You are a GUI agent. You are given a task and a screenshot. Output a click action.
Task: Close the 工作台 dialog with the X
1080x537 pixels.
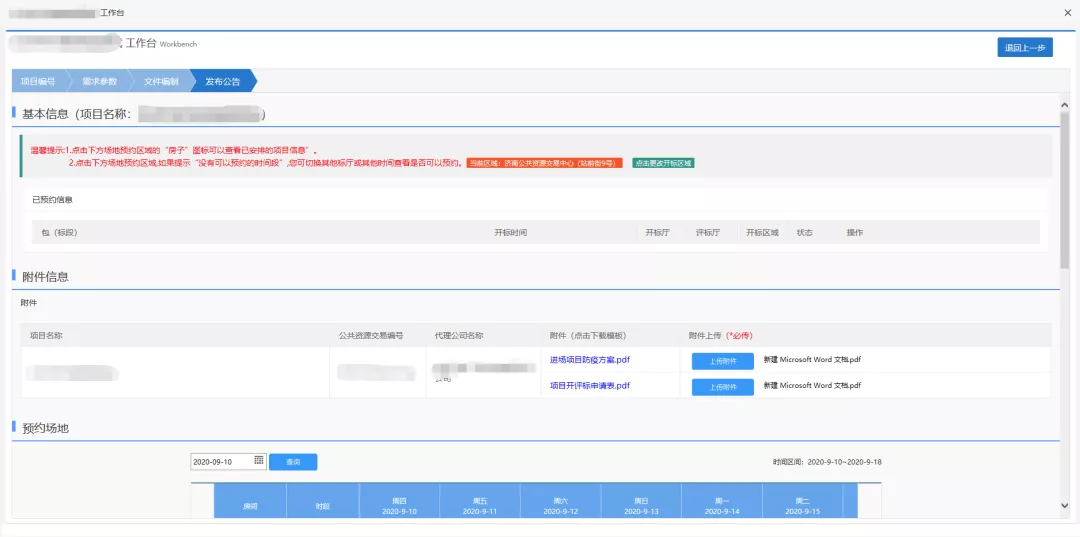coord(1065,12)
